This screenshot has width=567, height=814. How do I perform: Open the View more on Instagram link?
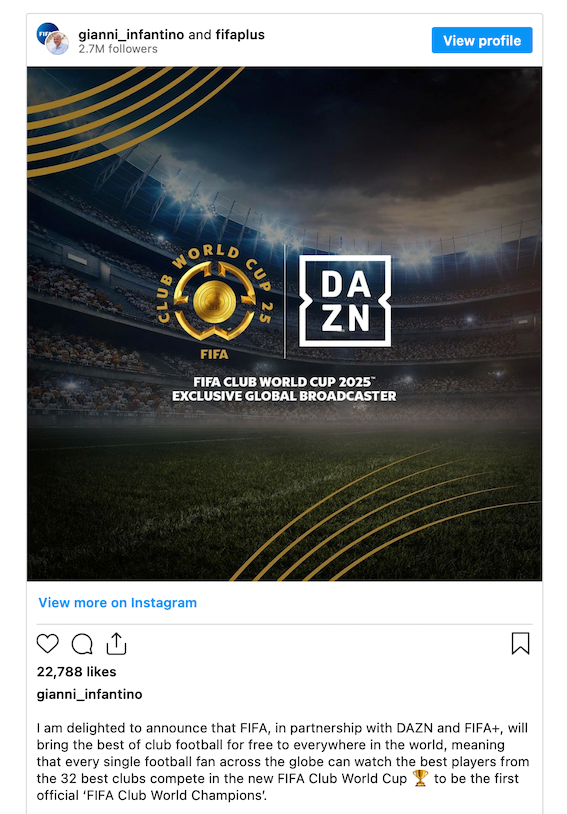(117, 603)
